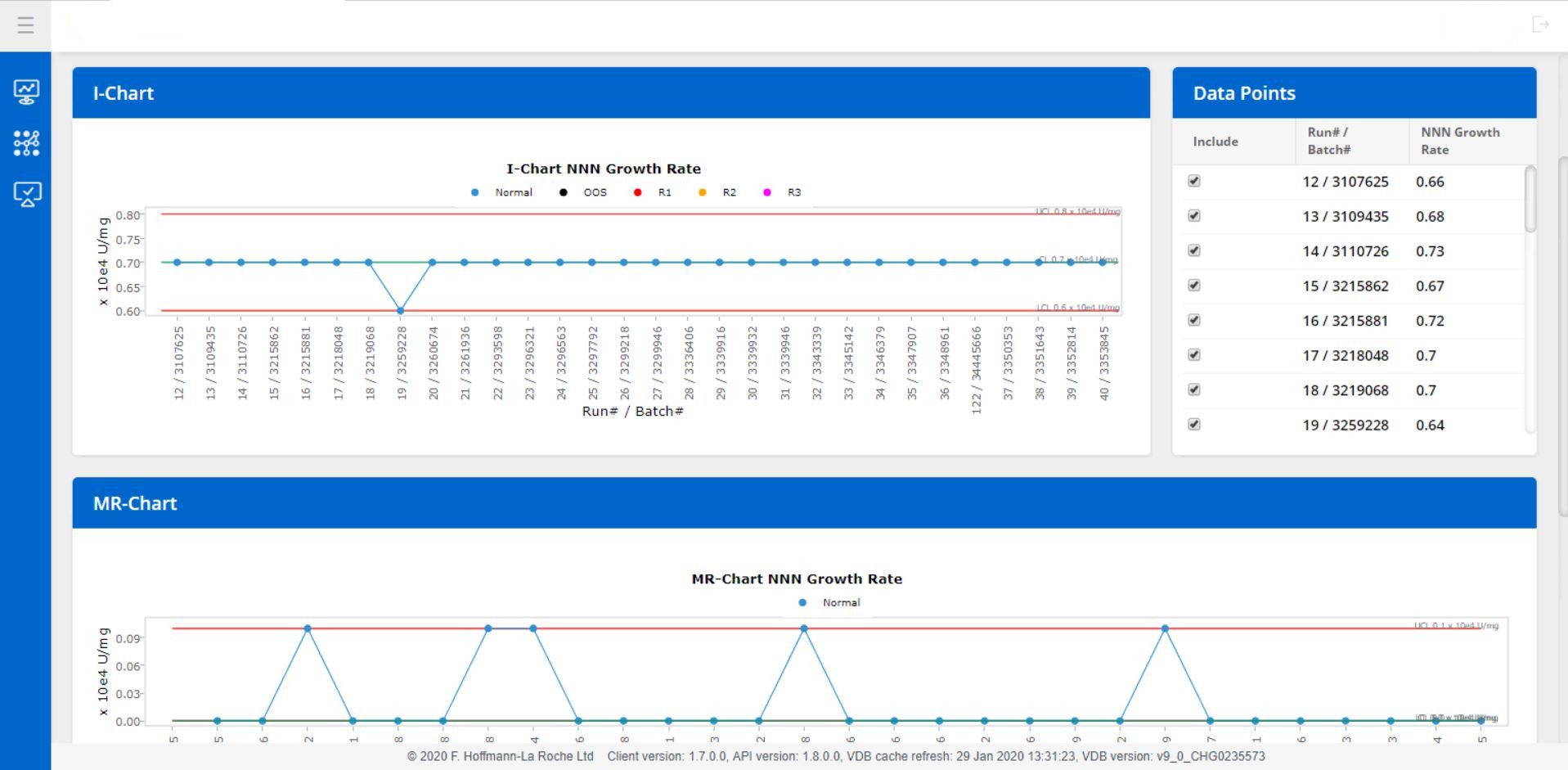1568x770 pixels.
Task: Select the 15 / 3215862 batch cell
Action: point(1346,286)
